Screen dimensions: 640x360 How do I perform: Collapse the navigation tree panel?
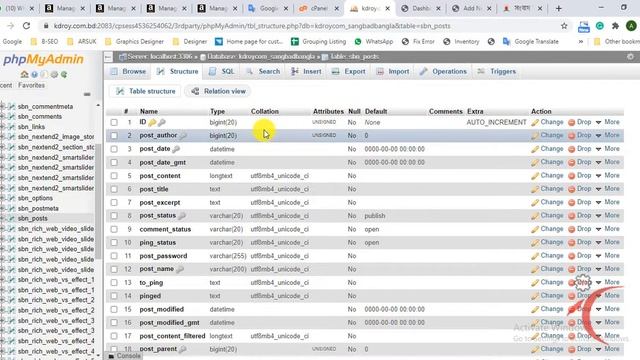click(87, 94)
